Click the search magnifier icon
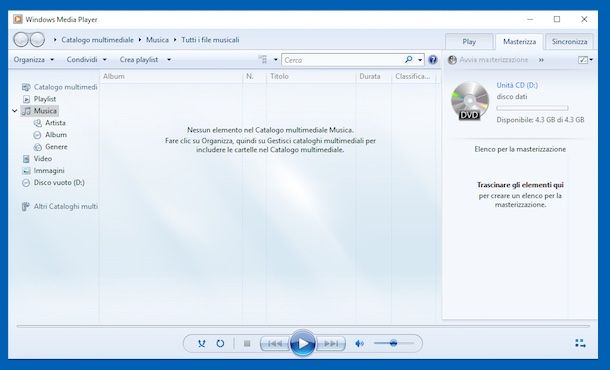Viewport: 610px width, 370px height. click(x=408, y=60)
